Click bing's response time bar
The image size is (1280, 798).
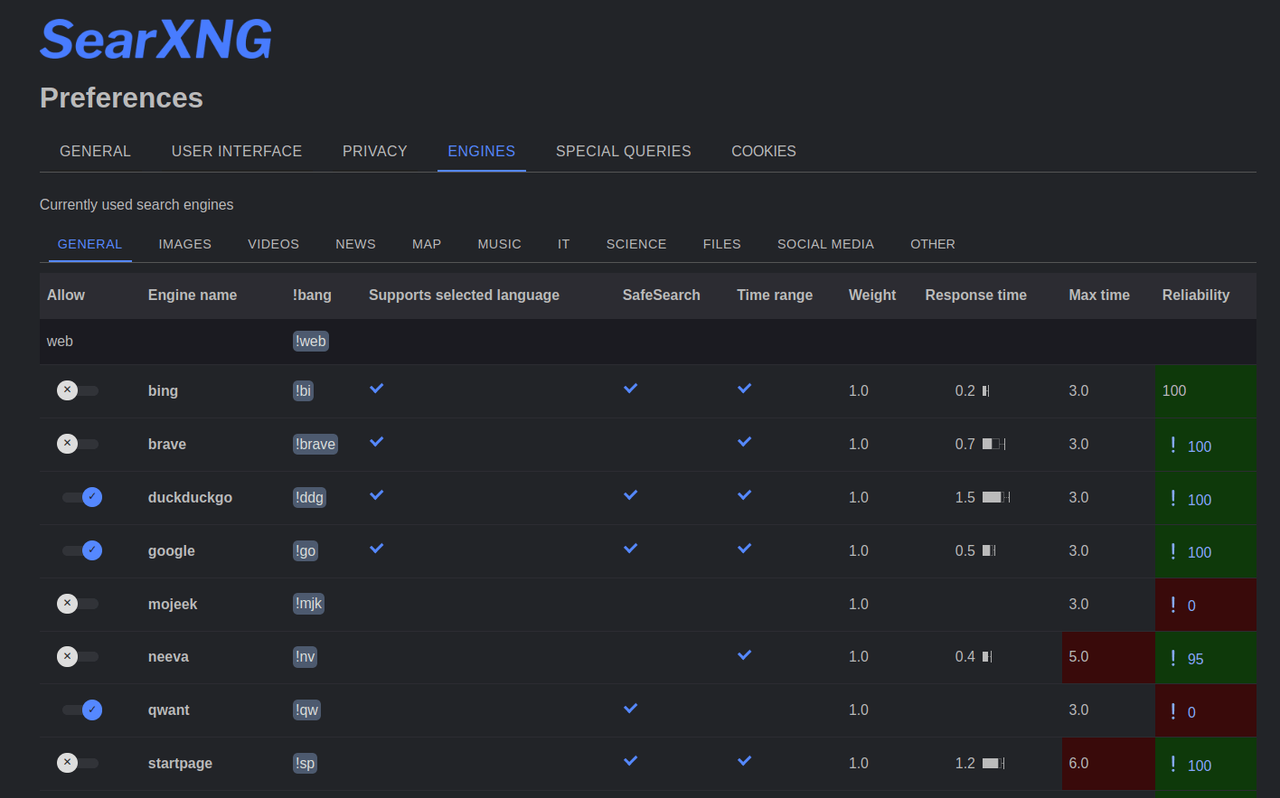coord(986,391)
